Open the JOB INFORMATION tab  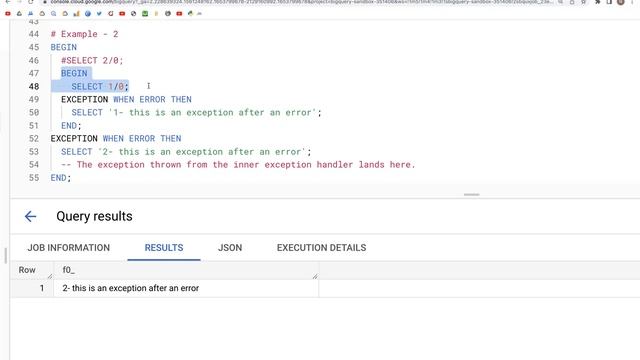click(69, 248)
